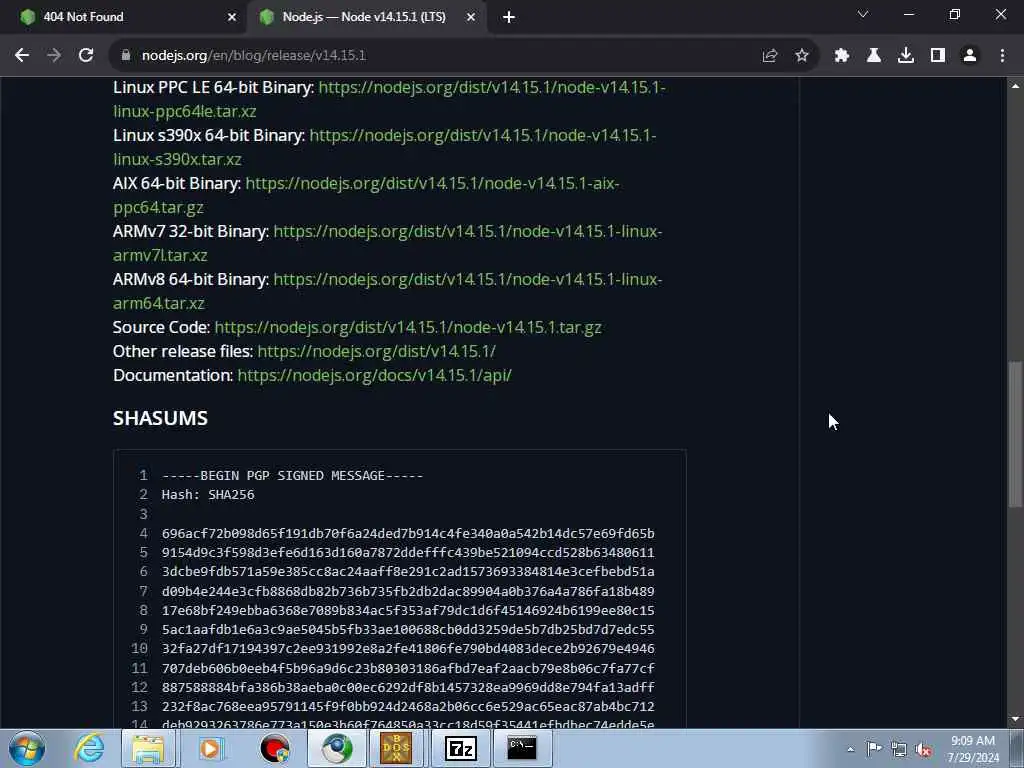Open Linux PPC LE 64-bit binary link
1024x768 pixels.
coord(389,99)
